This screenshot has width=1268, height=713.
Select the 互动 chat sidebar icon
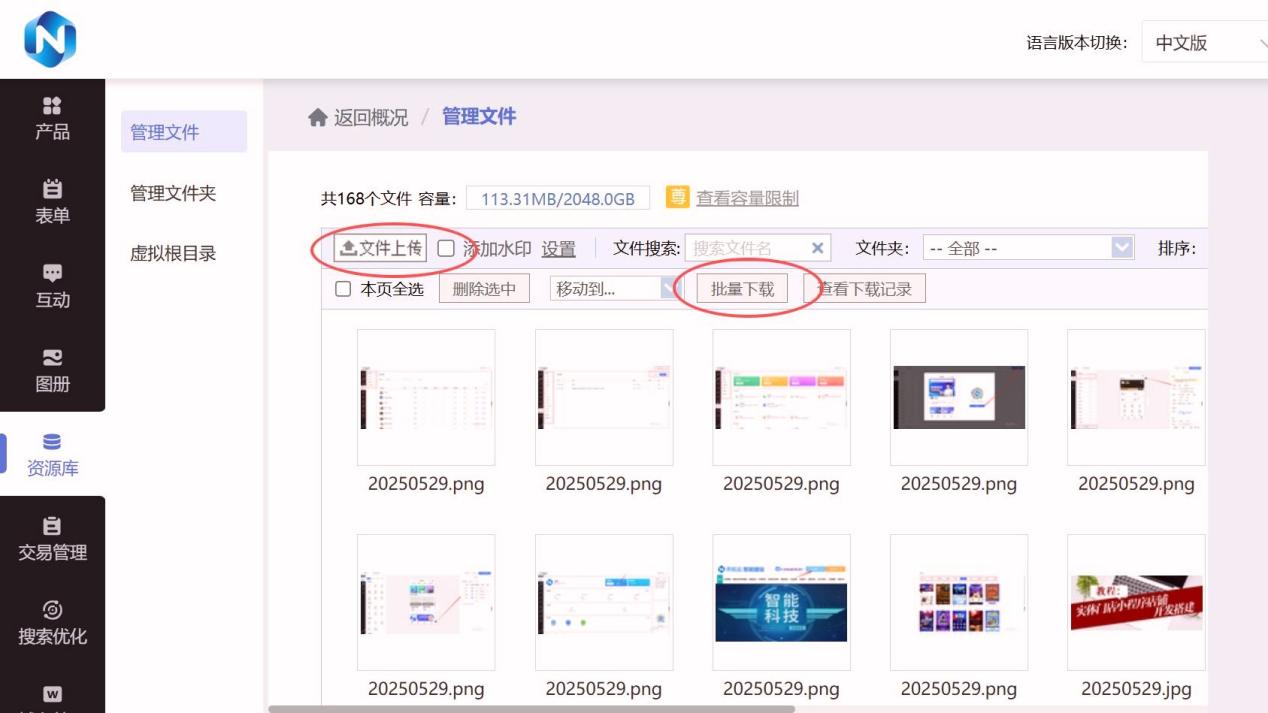52,273
